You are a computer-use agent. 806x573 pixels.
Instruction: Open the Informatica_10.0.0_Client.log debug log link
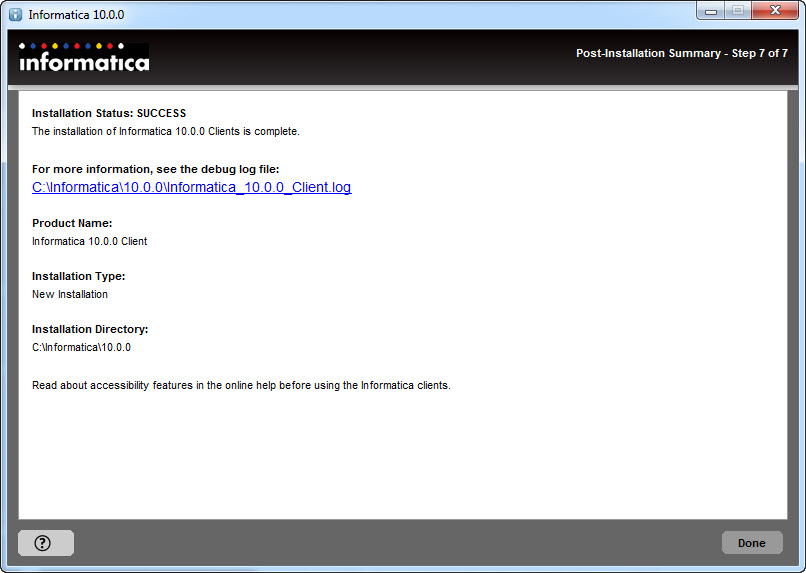(x=191, y=187)
